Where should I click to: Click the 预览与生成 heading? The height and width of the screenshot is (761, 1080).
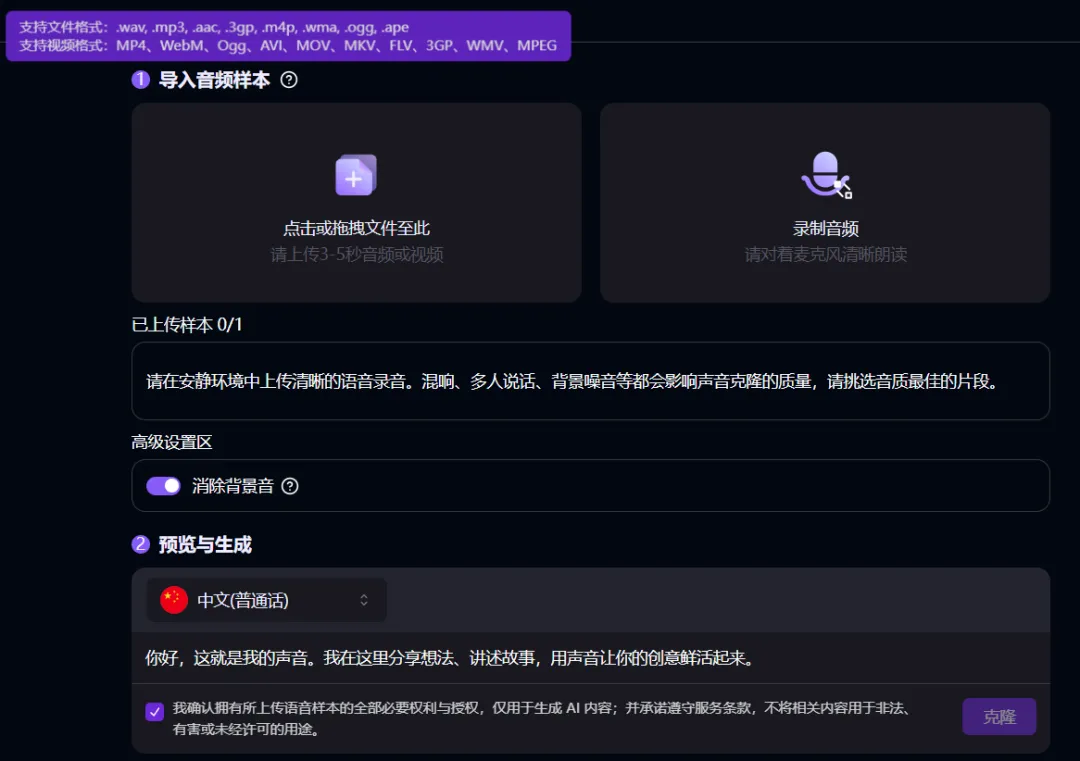pos(205,545)
